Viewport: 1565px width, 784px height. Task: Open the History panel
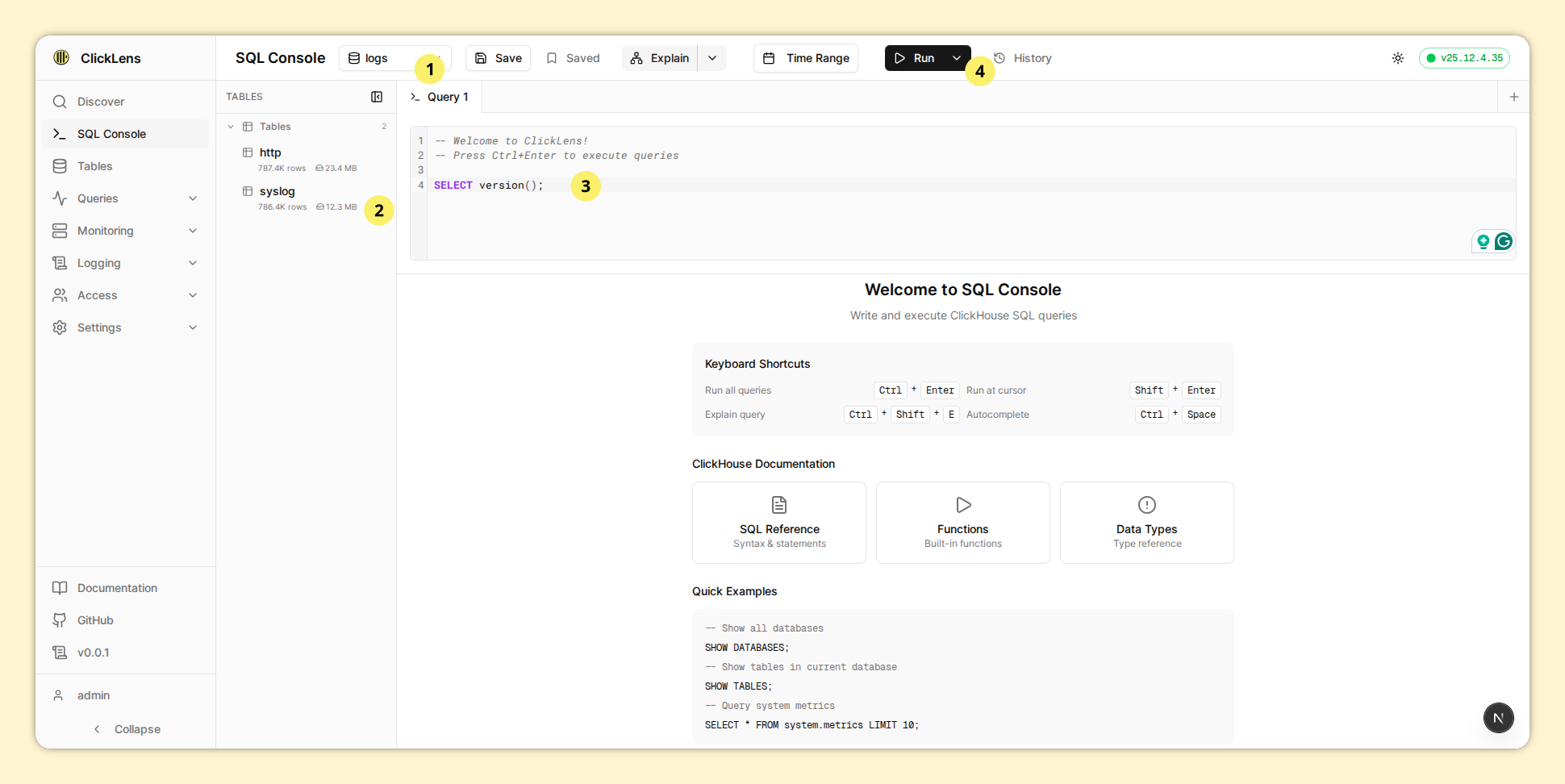click(1023, 58)
